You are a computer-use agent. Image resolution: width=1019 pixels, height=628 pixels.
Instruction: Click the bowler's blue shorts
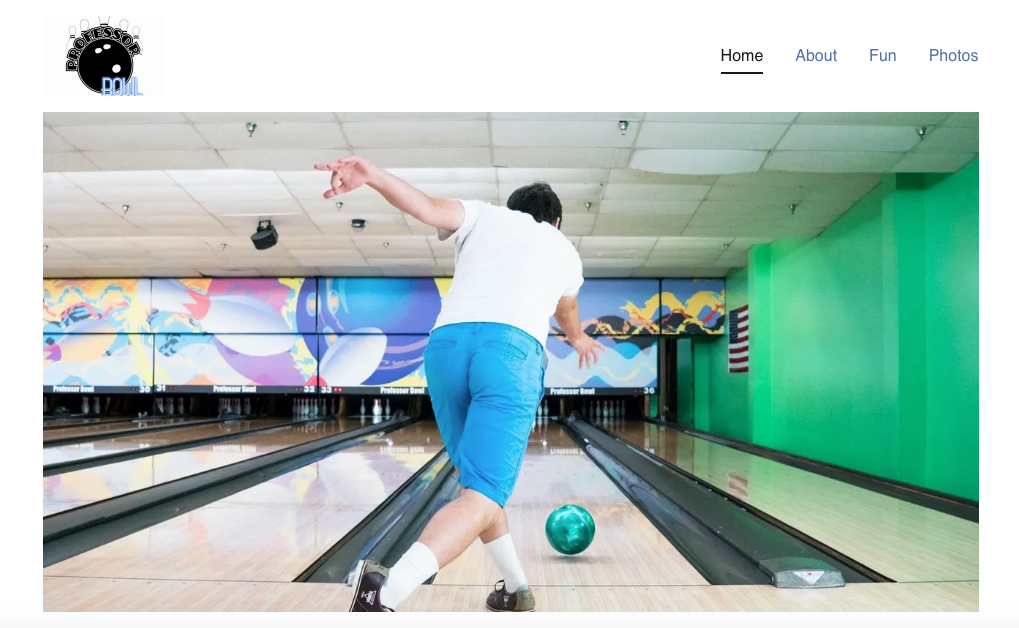click(485, 408)
